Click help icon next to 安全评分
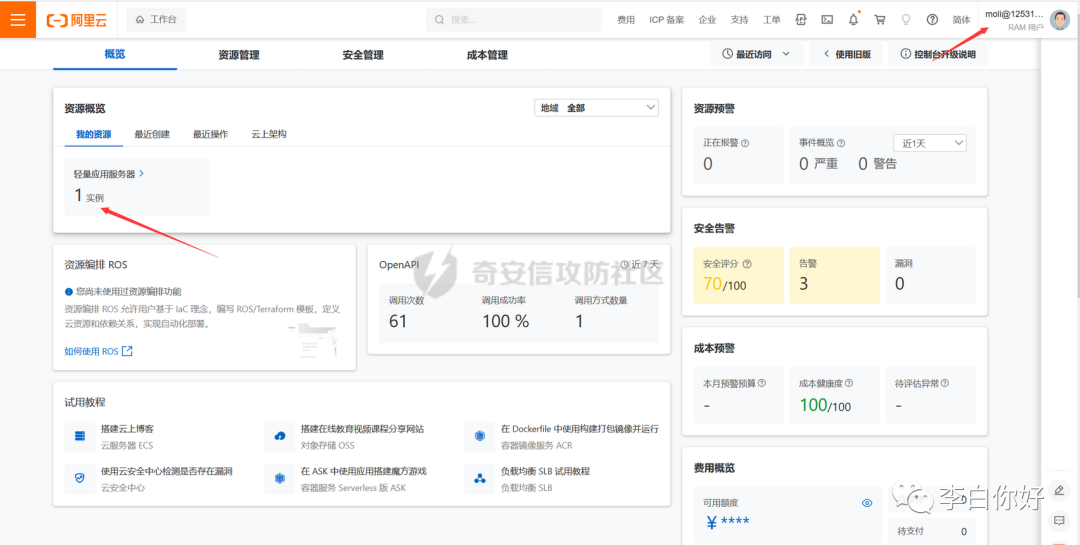 (747, 264)
